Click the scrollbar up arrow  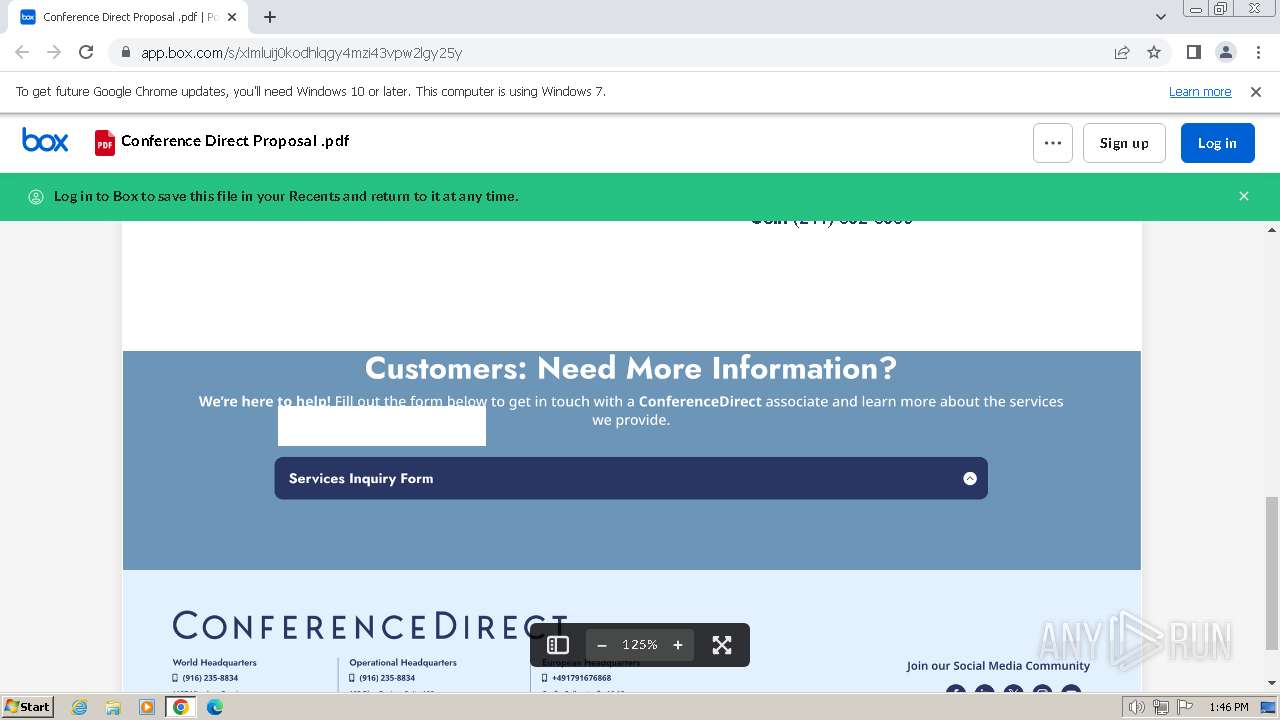pos(1272,229)
